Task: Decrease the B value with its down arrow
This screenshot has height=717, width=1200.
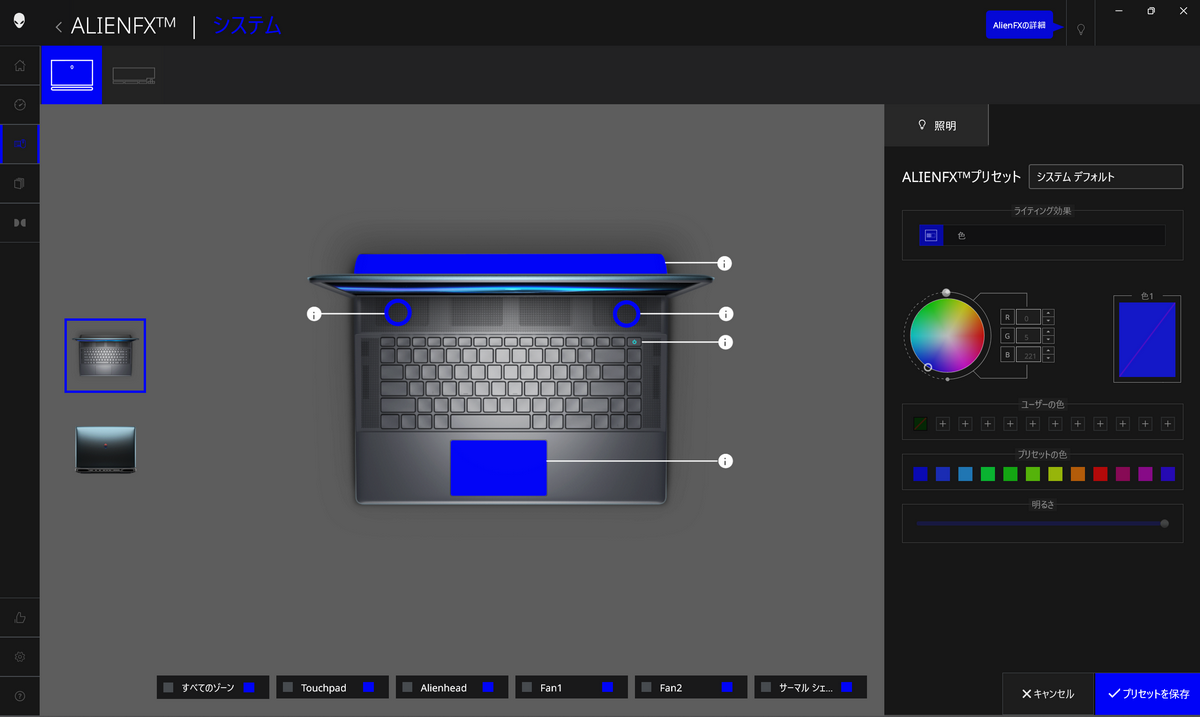Action: coord(1048,359)
